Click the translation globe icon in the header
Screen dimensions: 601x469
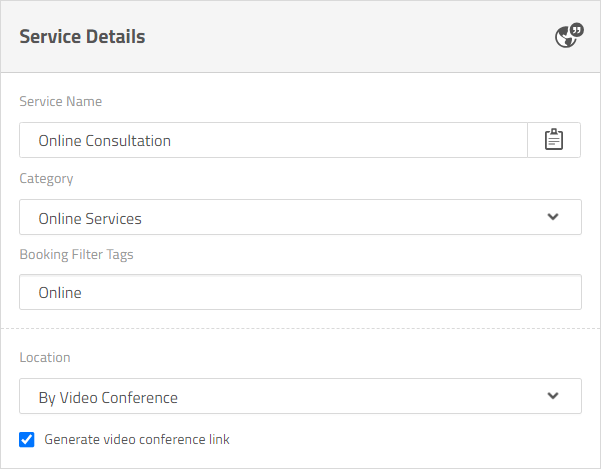coord(568,37)
